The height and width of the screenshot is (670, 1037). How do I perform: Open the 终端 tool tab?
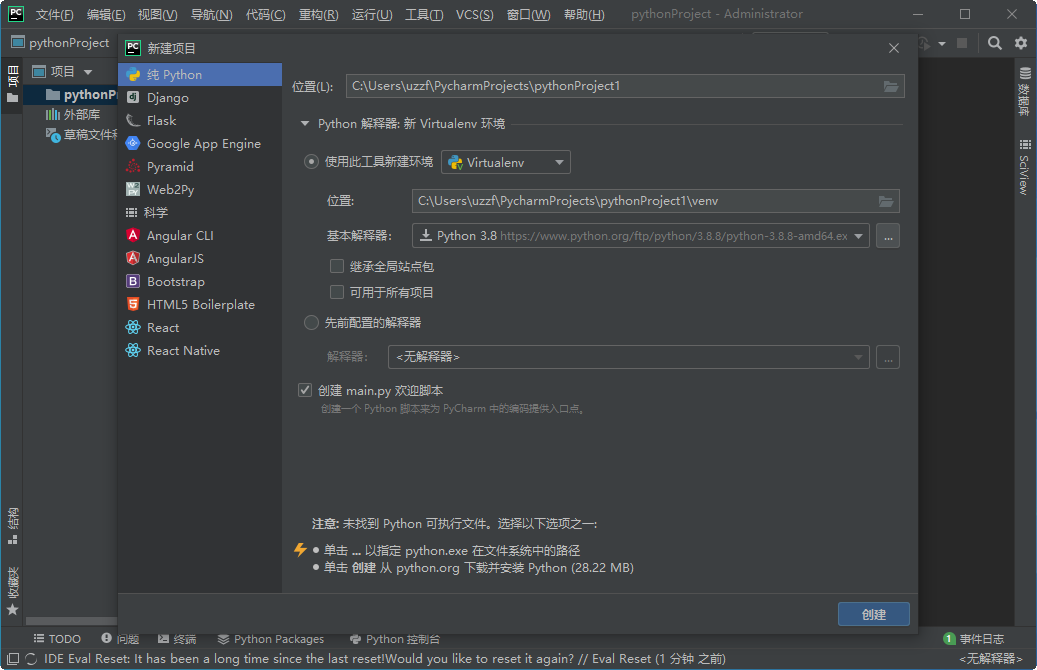coord(177,639)
